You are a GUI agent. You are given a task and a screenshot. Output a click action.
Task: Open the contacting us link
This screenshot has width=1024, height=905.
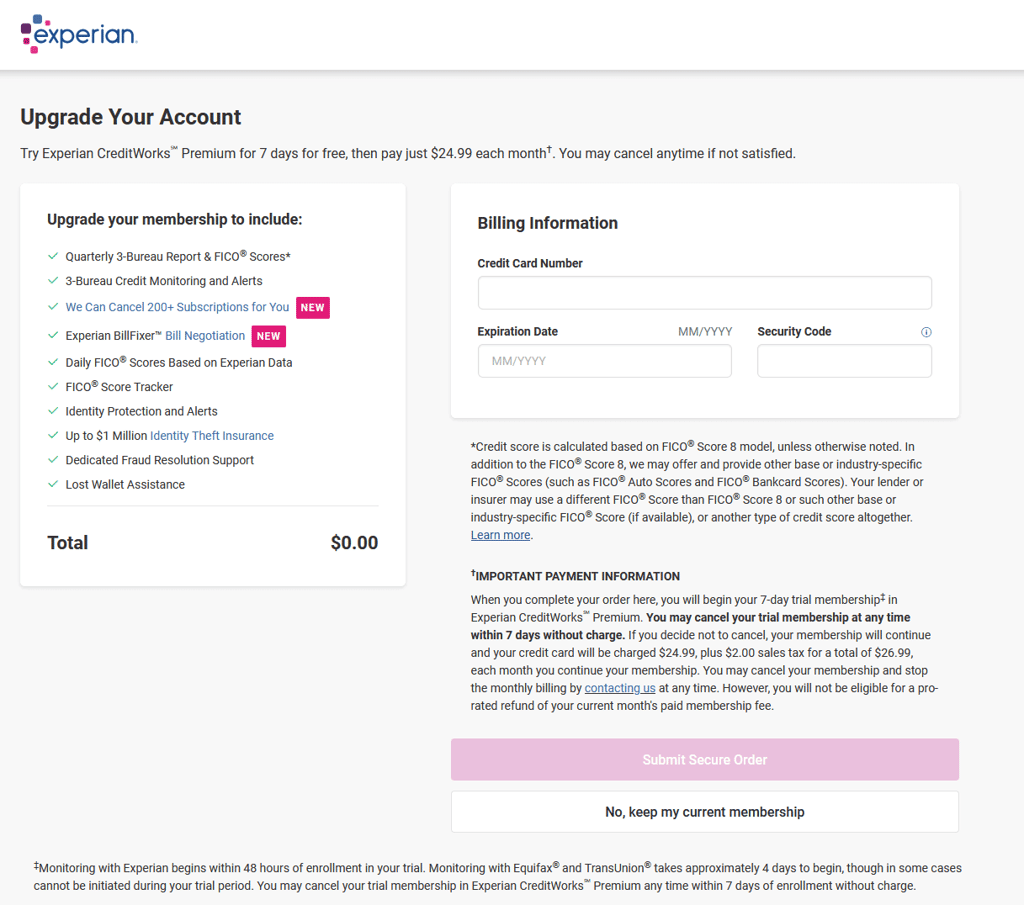pyautogui.click(x=620, y=688)
